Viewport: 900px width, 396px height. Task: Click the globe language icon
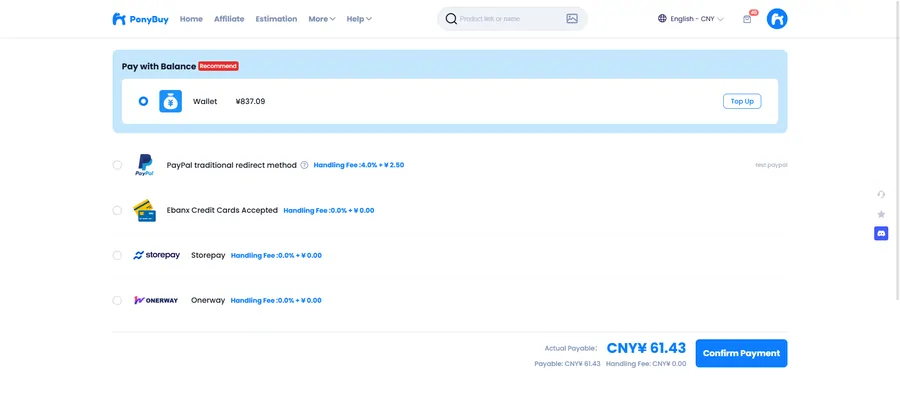coord(662,18)
